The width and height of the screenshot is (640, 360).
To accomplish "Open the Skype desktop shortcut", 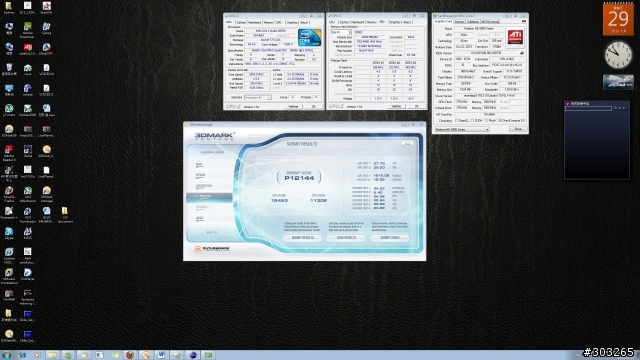I will coord(9,232).
